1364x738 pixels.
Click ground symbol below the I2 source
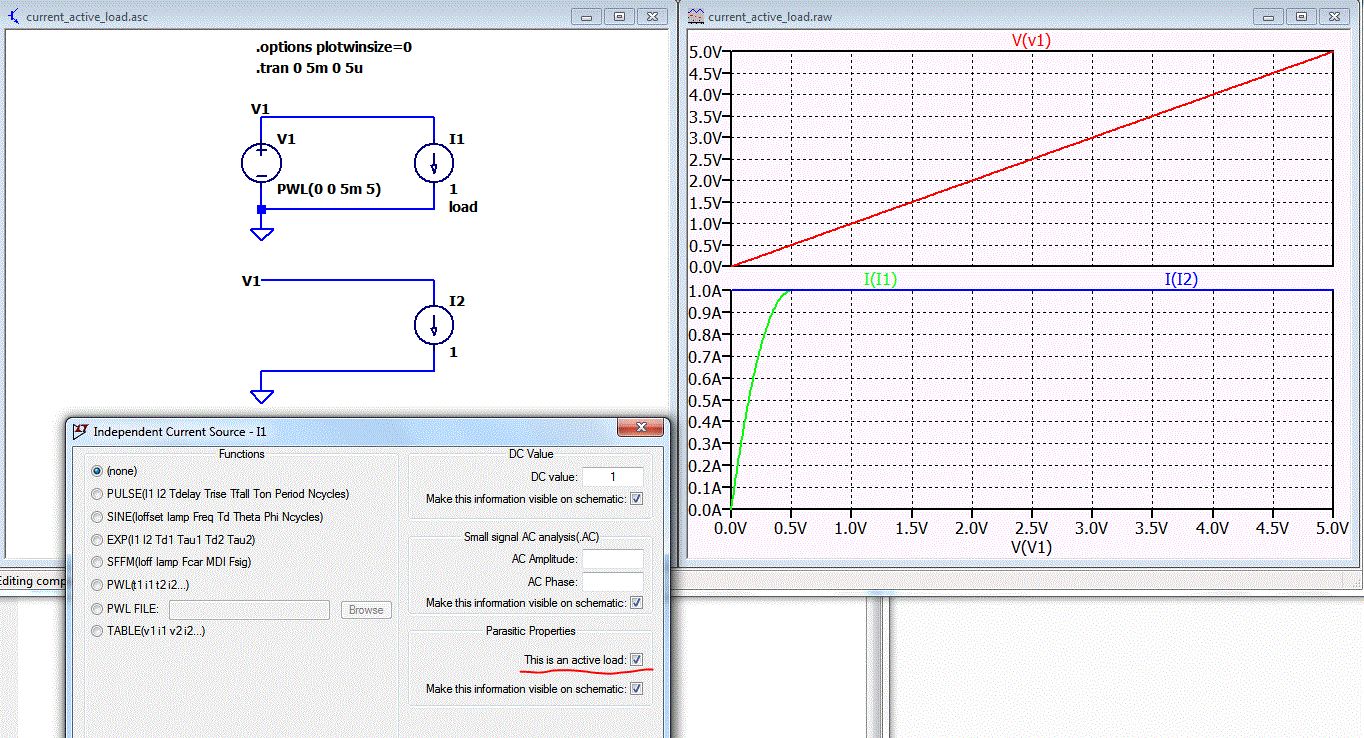click(x=262, y=395)
